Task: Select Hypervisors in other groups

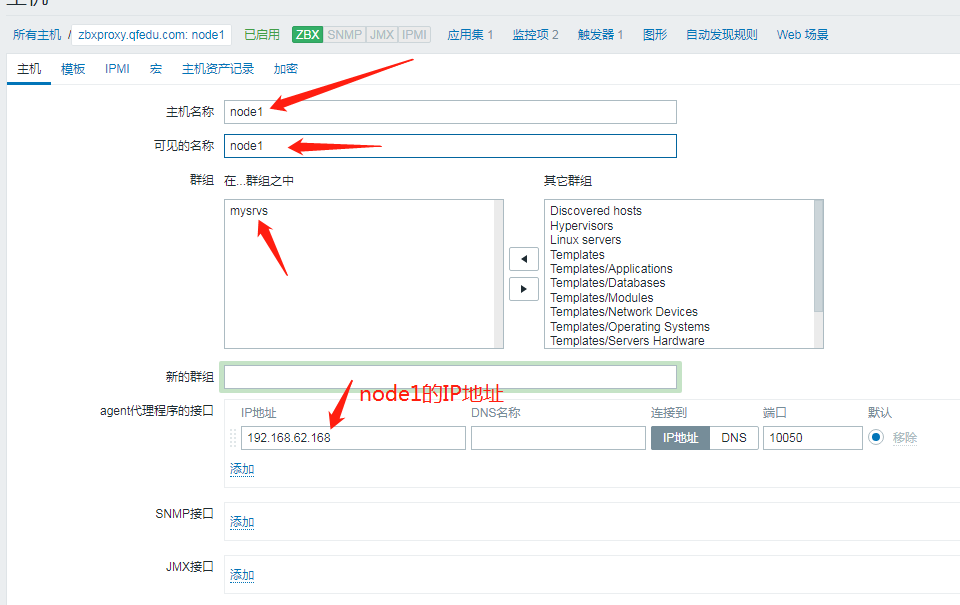Action: (x=581, y=225)
